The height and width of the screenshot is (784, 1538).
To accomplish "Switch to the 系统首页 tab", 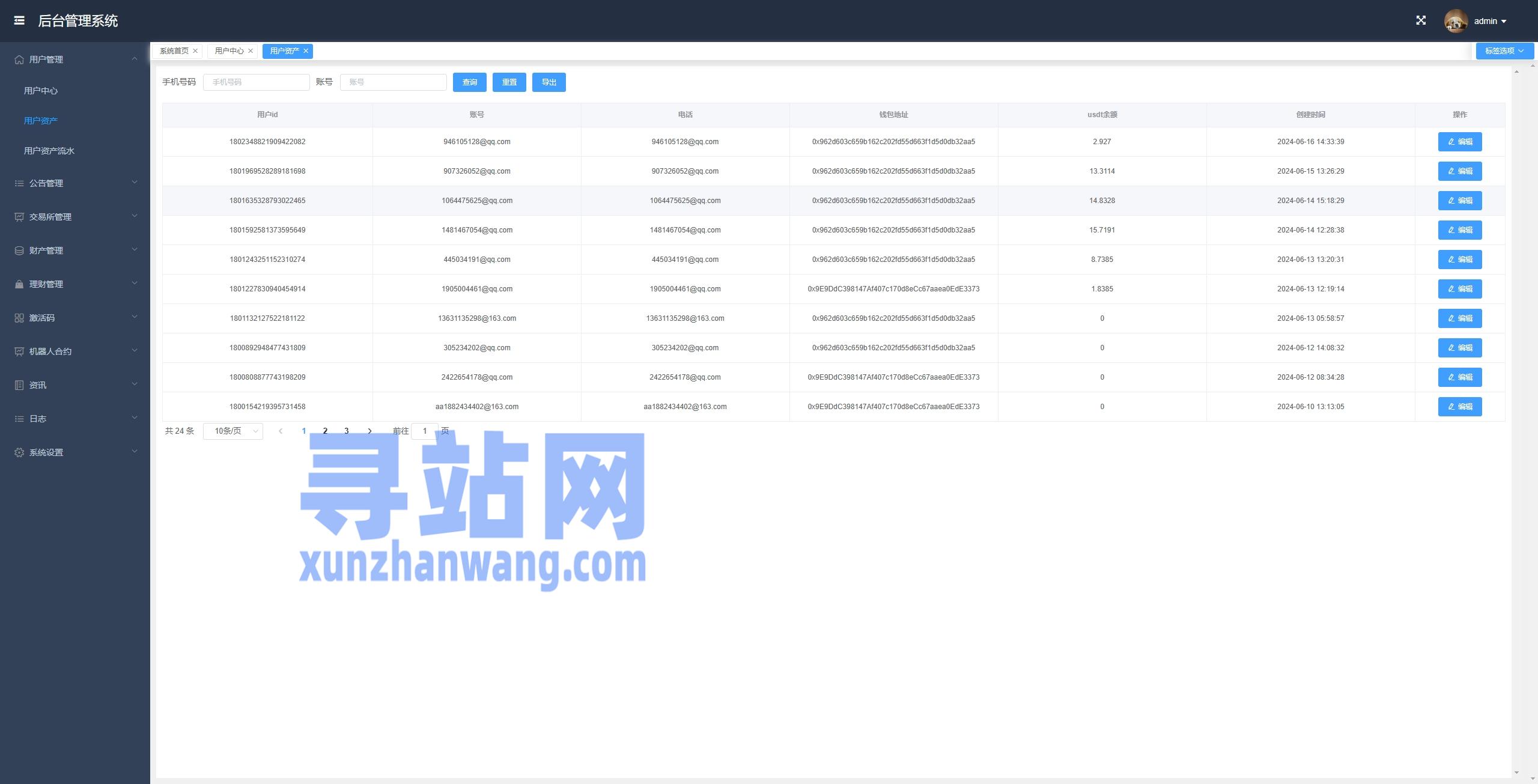I will [x=174, y=51].
